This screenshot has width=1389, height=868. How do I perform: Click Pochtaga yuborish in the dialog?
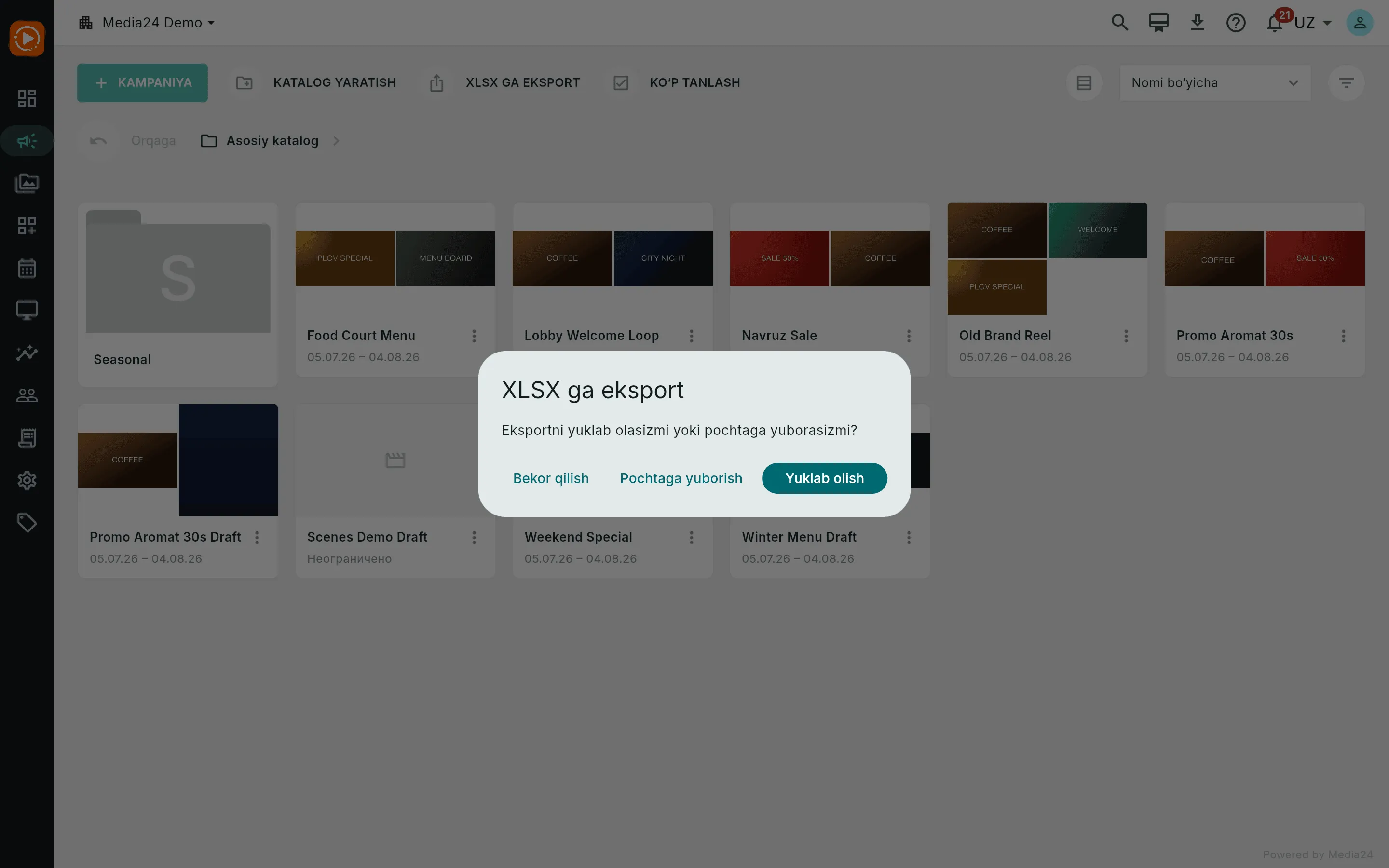(x=681, y=478)
